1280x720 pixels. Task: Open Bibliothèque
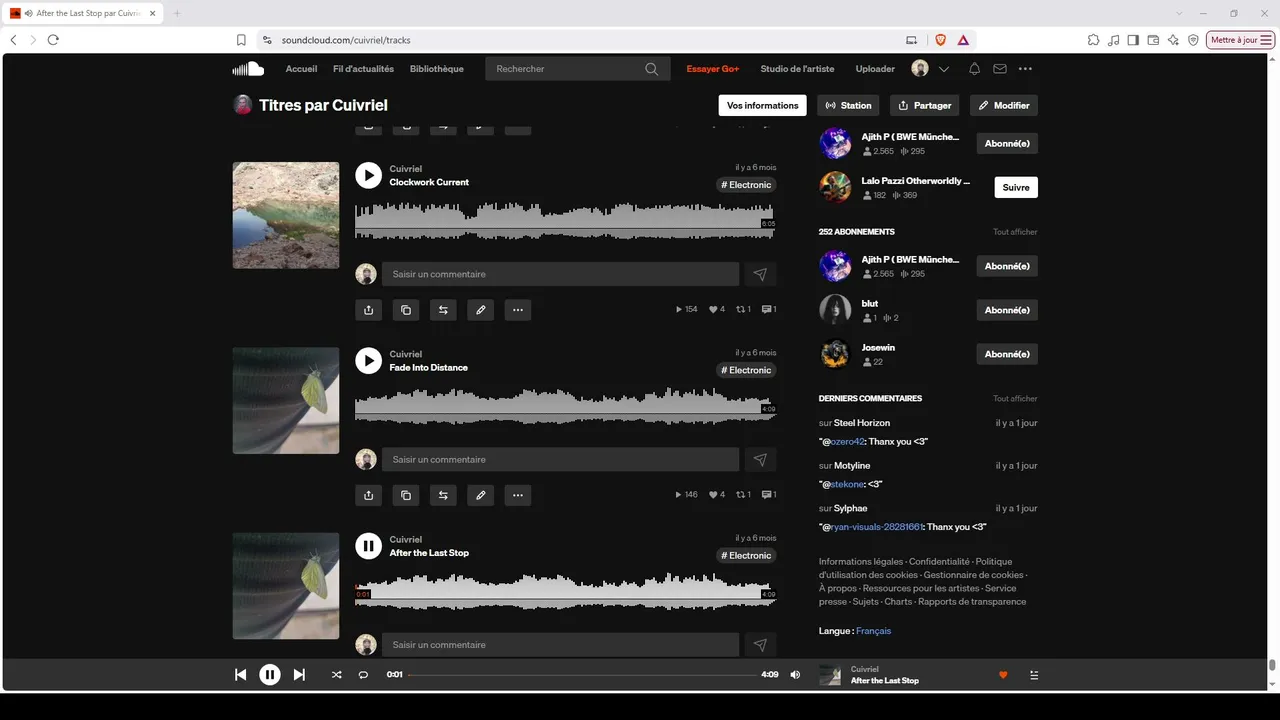[437, 69]
